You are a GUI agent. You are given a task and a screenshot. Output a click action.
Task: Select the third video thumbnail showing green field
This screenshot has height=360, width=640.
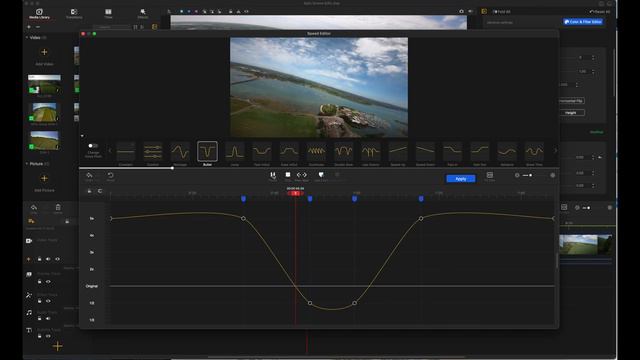pos(44,140)
